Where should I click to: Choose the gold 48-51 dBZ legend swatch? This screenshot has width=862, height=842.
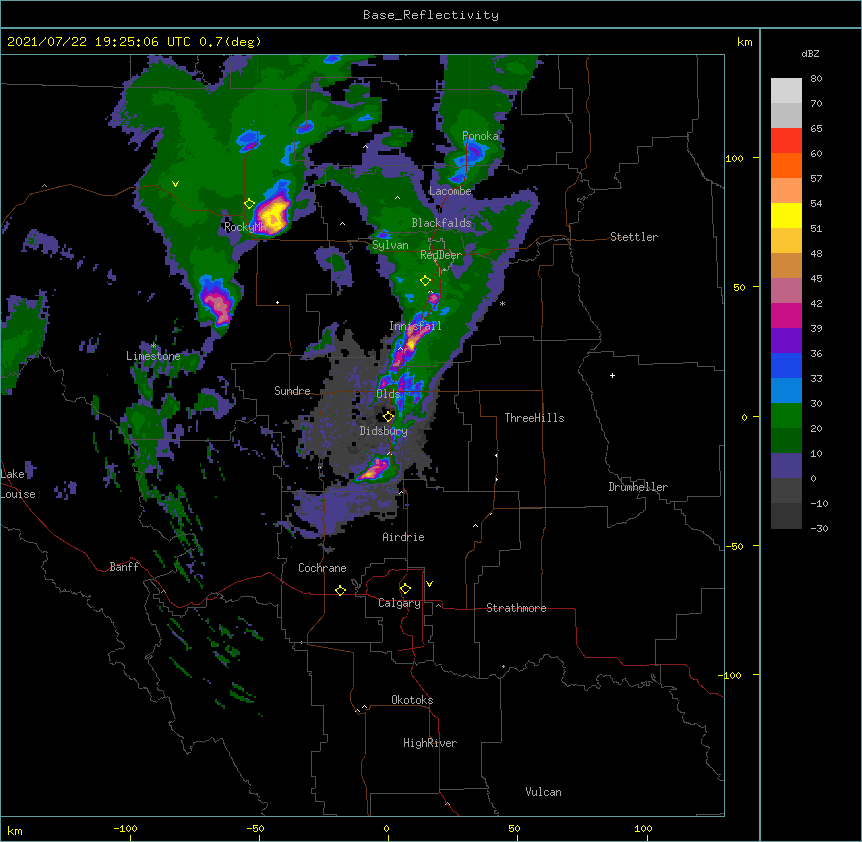coord(786,241)
